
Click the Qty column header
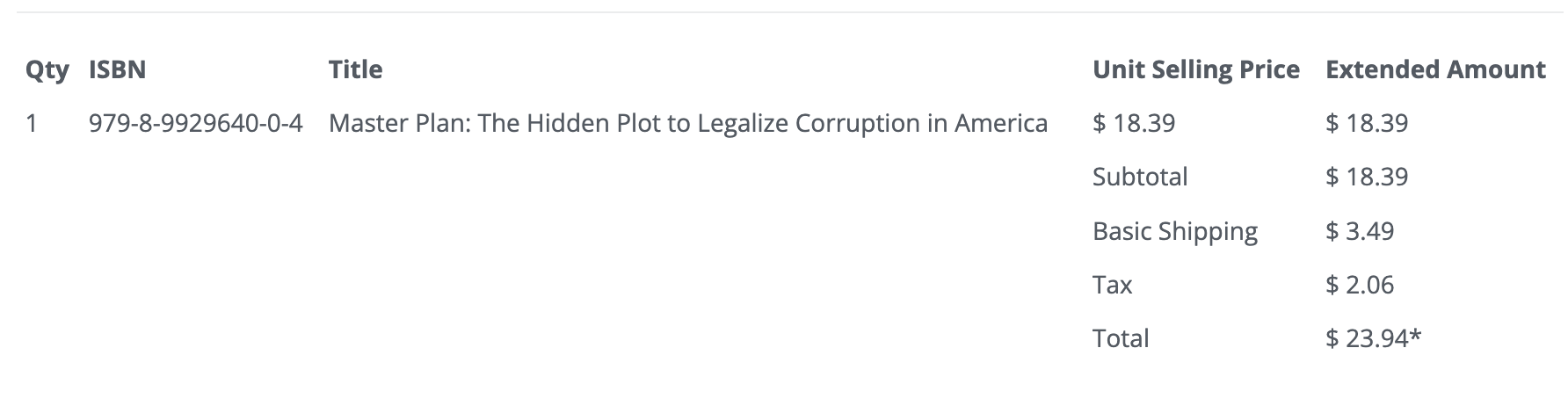coord(47,70)
